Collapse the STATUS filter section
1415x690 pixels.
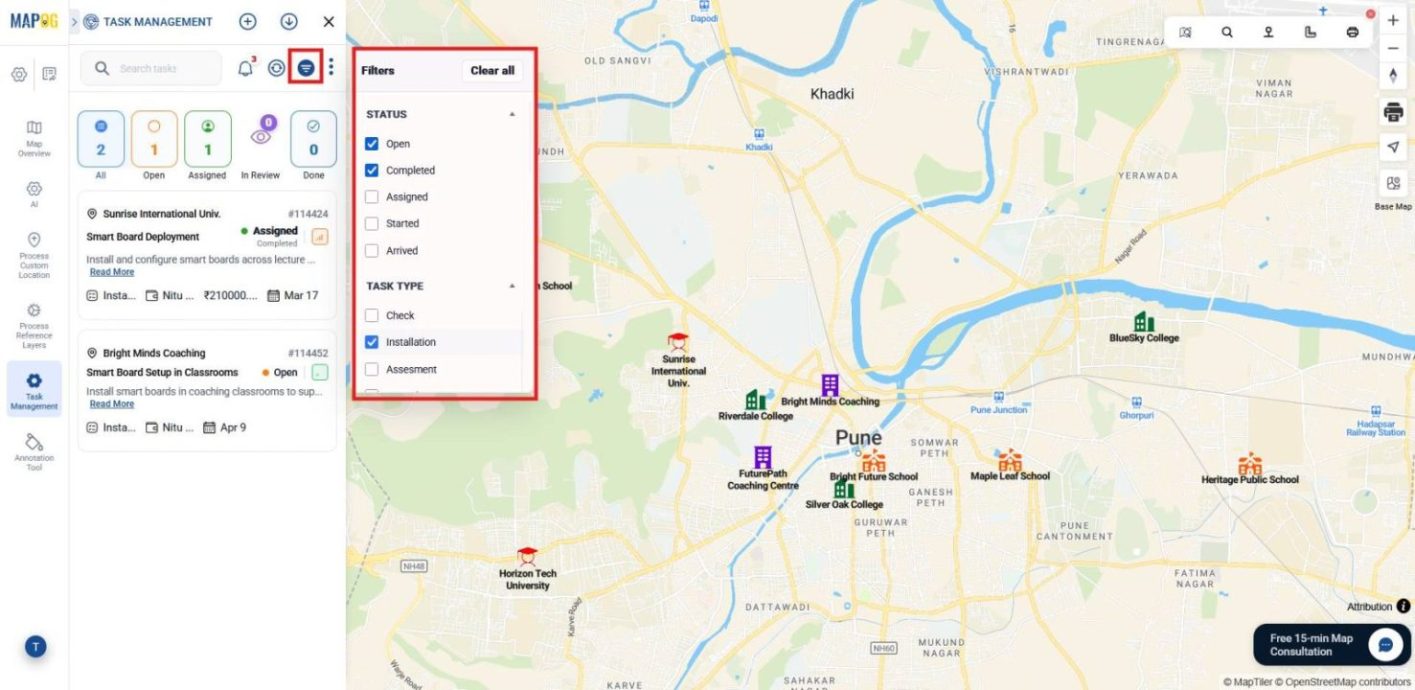pyautogui.click(x=511, y=114)
